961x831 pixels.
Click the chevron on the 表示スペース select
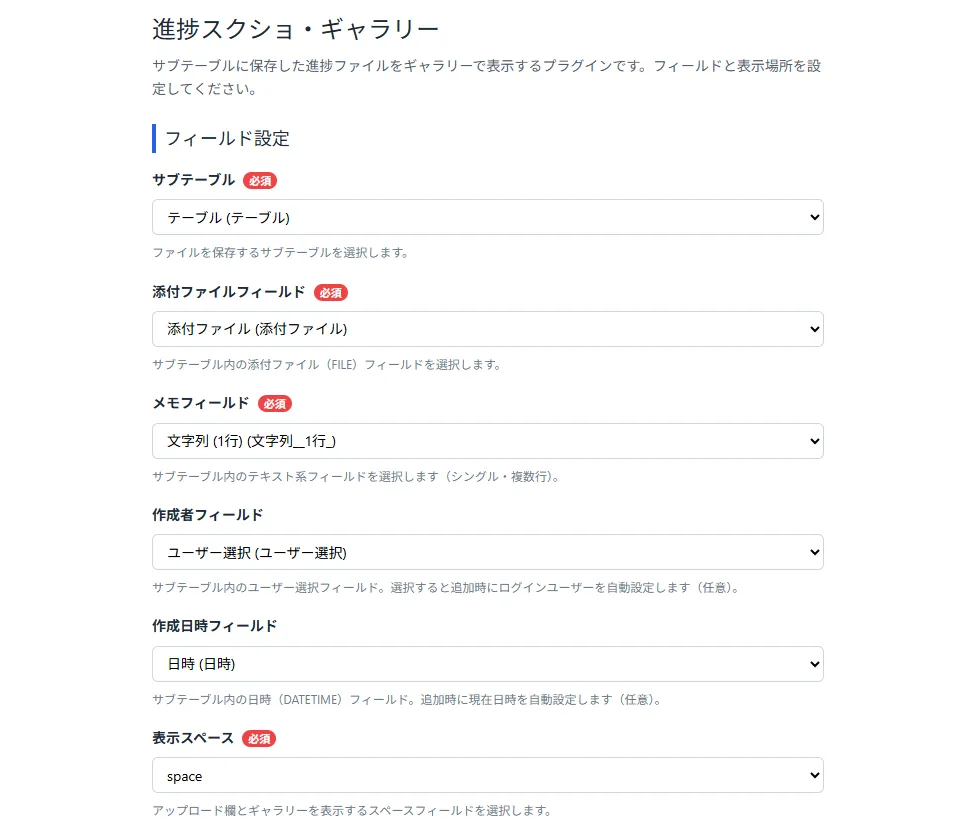tap(814, 775)
